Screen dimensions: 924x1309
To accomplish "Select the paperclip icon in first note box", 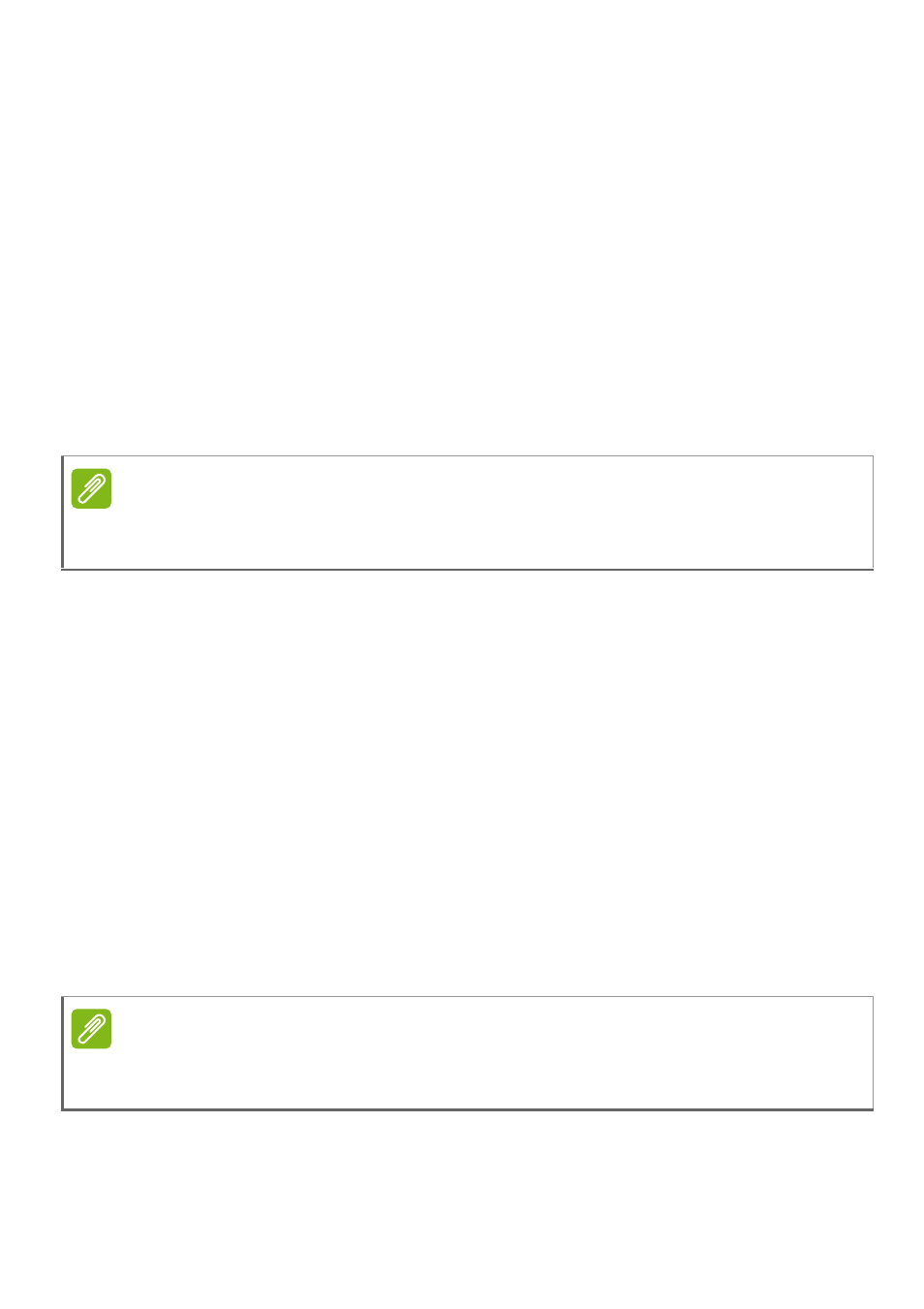I will (x=91, y=488).
